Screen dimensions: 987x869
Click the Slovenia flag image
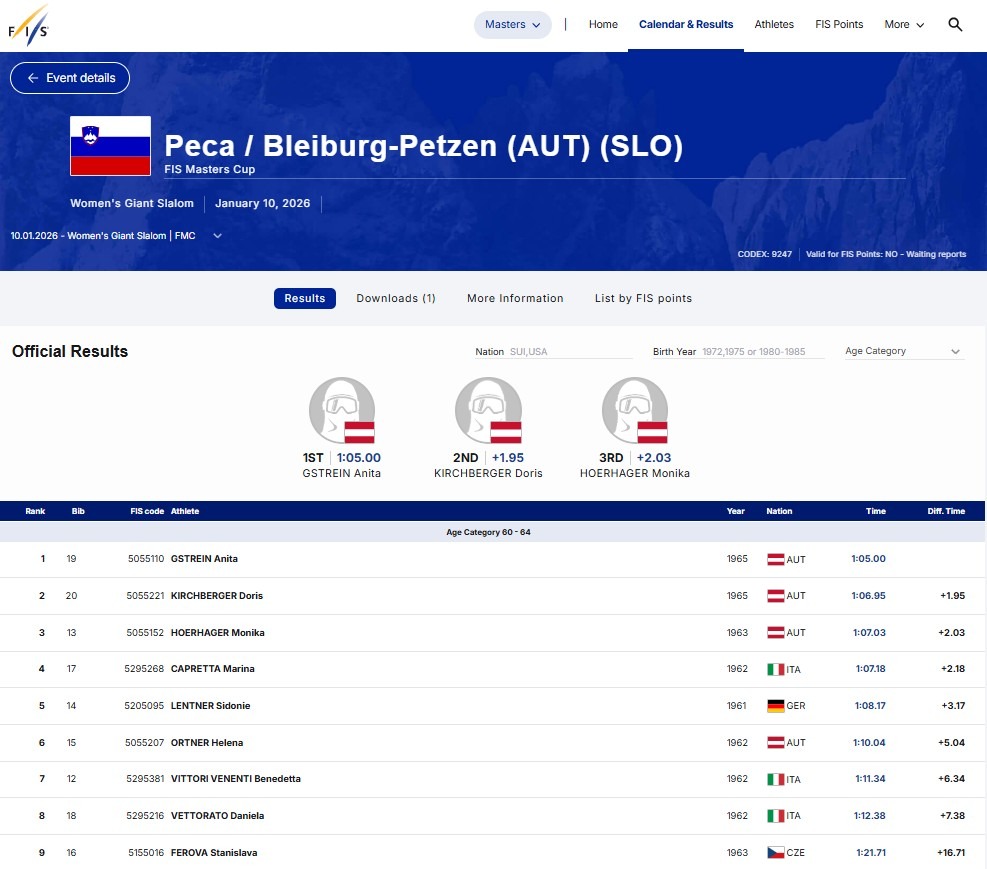pos(110,146)
